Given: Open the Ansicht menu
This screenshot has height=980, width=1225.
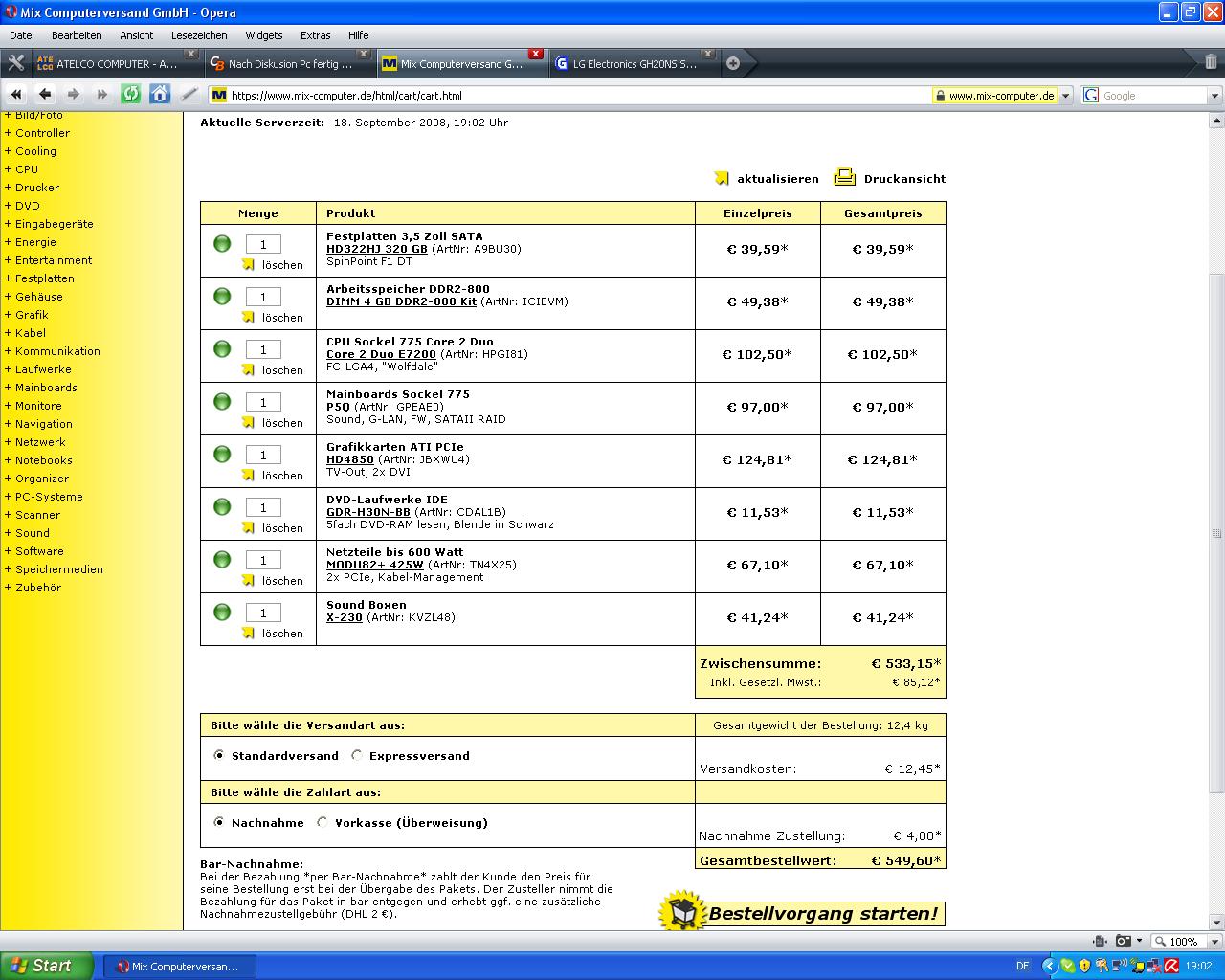Looking at the screenshot, I should tap(137, 35).
